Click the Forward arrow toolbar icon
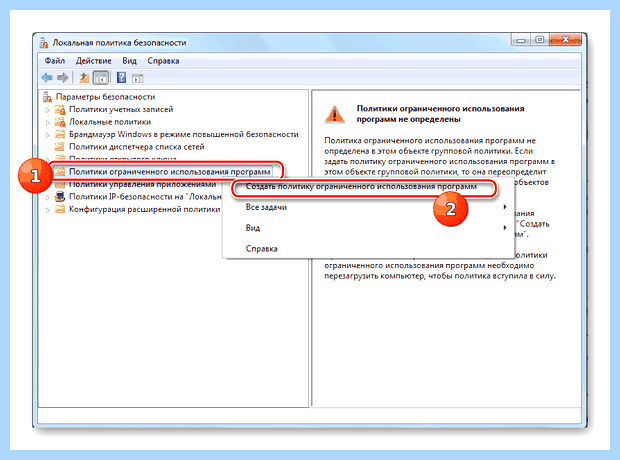Viewport: 620px width, 460px height. [x=62, y=78]
